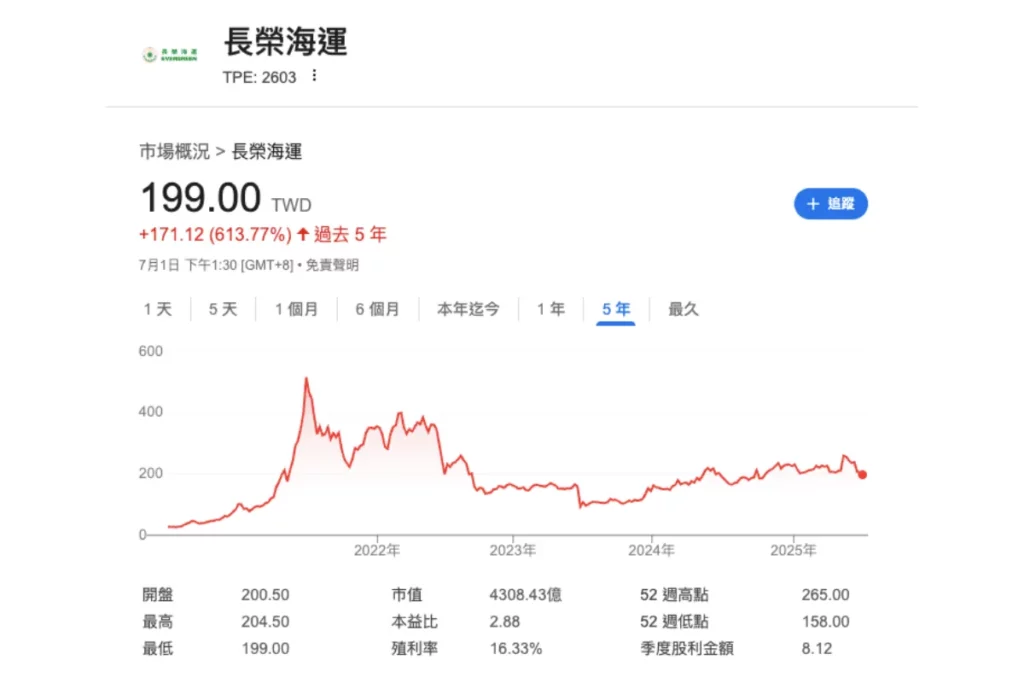
Task: Click the blue 追蹤 follow button
Action: click(831, 204)
